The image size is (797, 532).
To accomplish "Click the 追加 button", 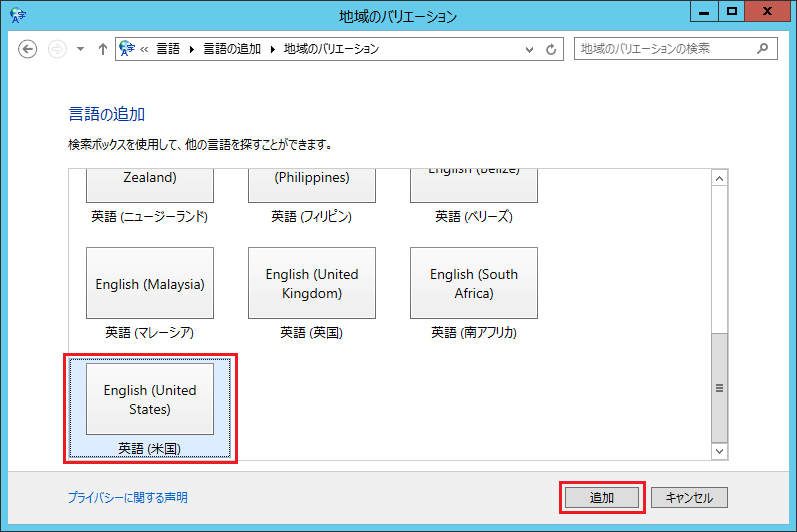I will pos(602,497).
